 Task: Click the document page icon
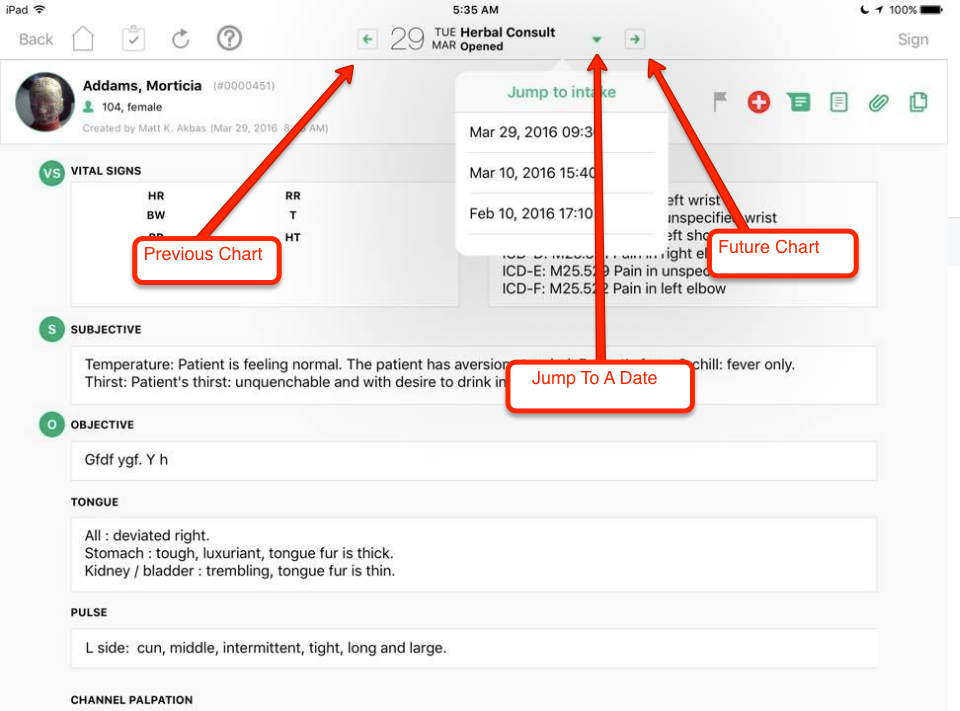click(x=839, y=101)
